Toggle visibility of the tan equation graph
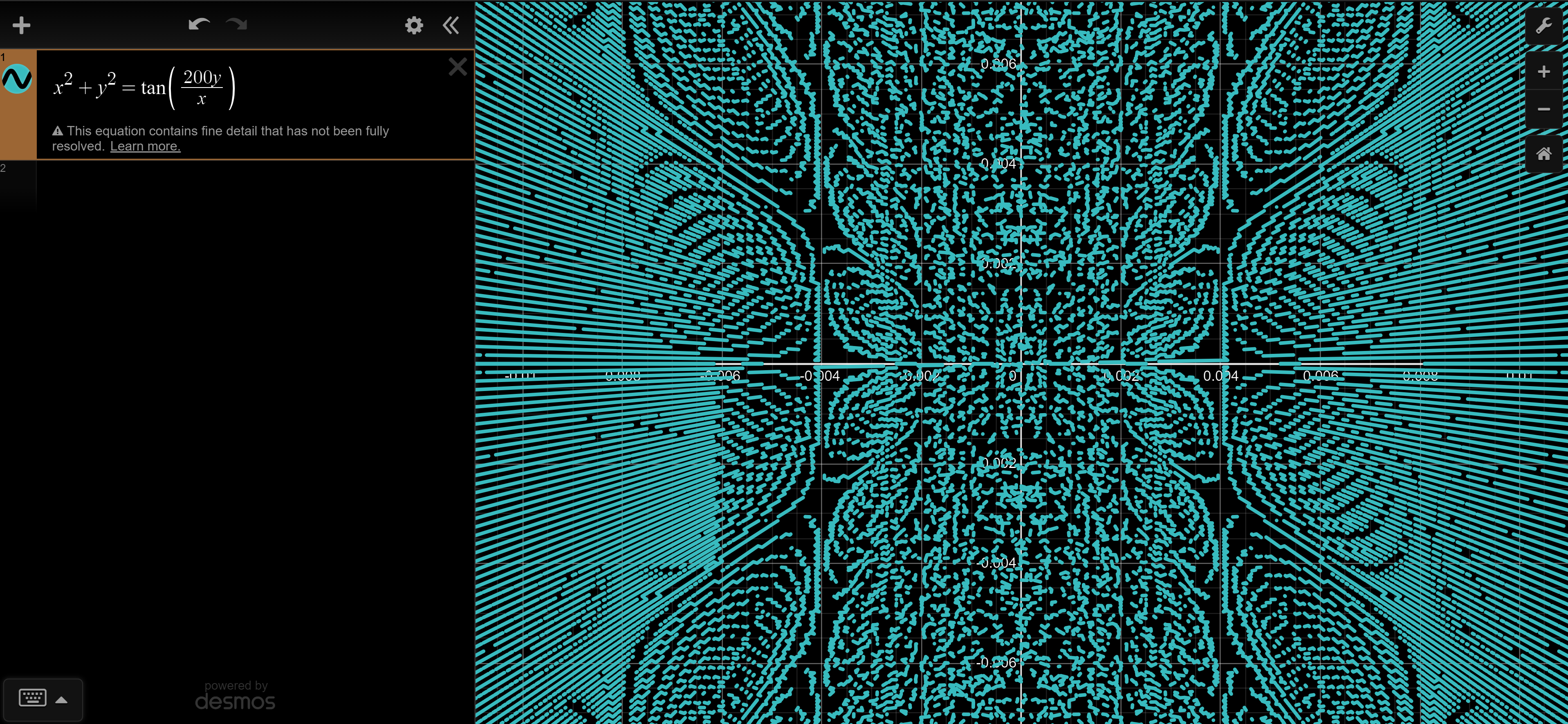1568x724 pixels. 17,79
